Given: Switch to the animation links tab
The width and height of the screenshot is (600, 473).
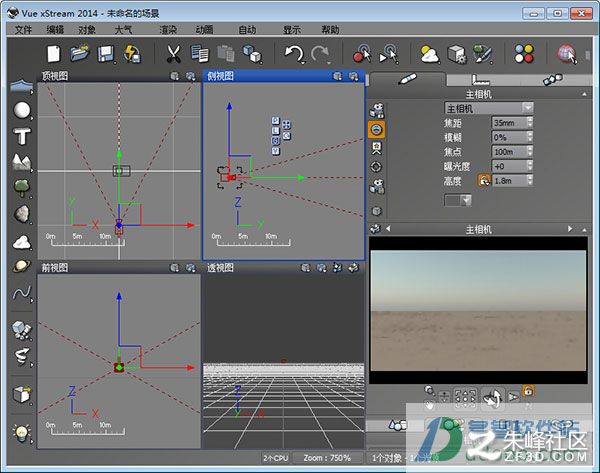Looking at the screenshot, I should 553,80.
